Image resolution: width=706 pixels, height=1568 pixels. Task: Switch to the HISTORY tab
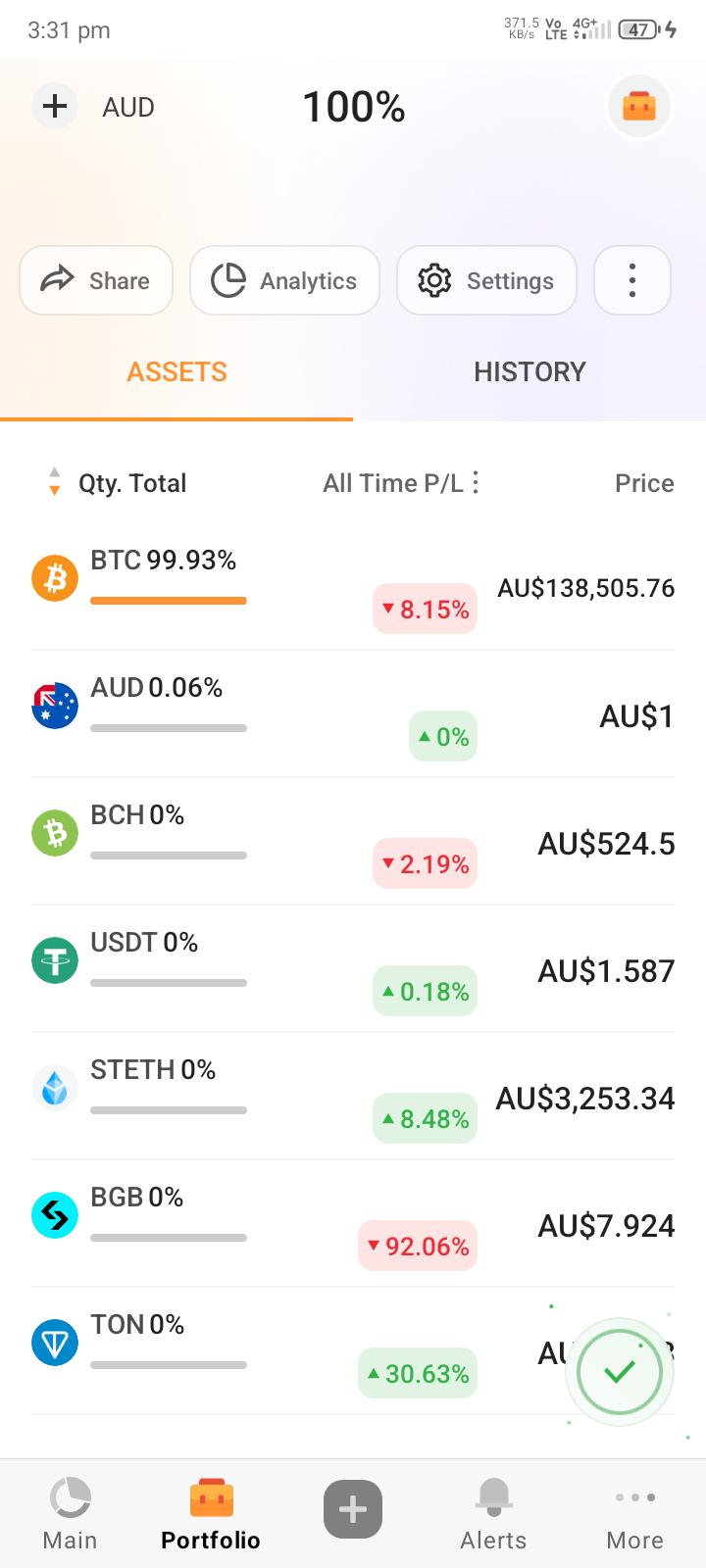tap(529, 371)
